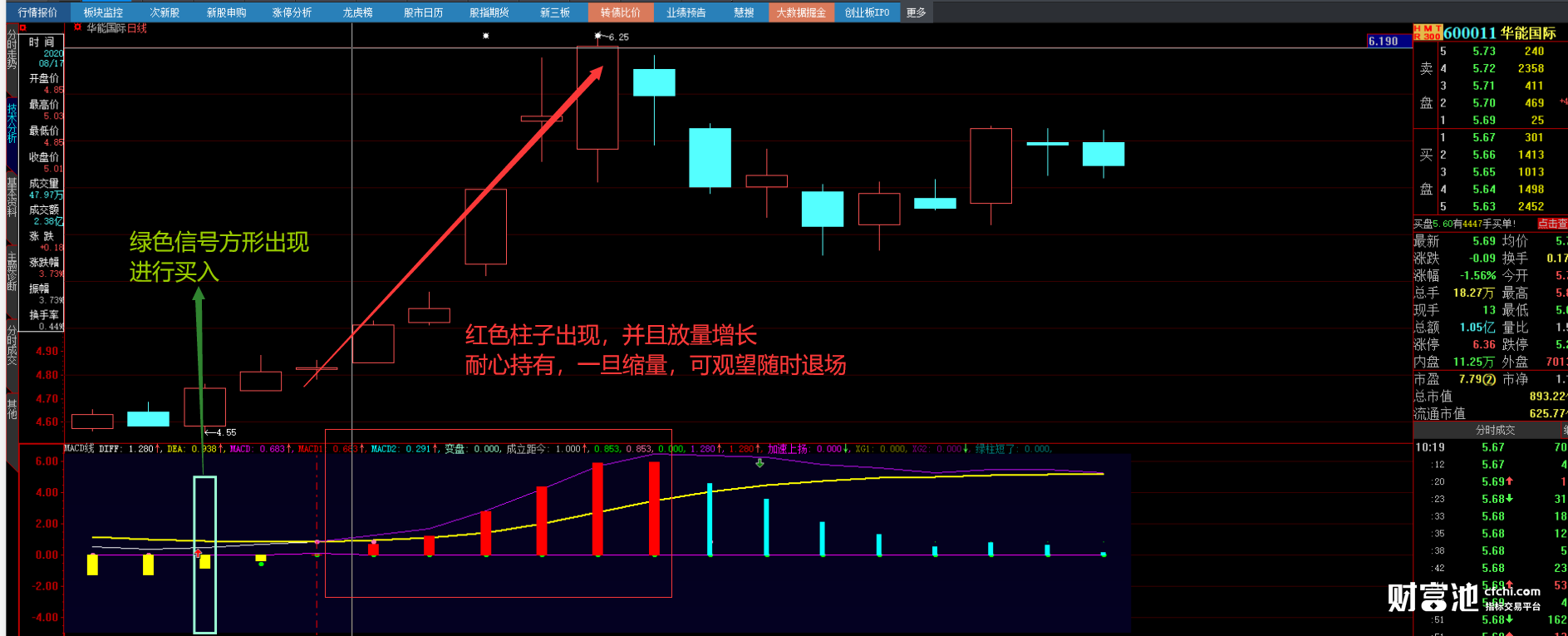1568x636 pixels.
Task: Click buy level 5 price 5.63
Action: tap(1483, 206)
